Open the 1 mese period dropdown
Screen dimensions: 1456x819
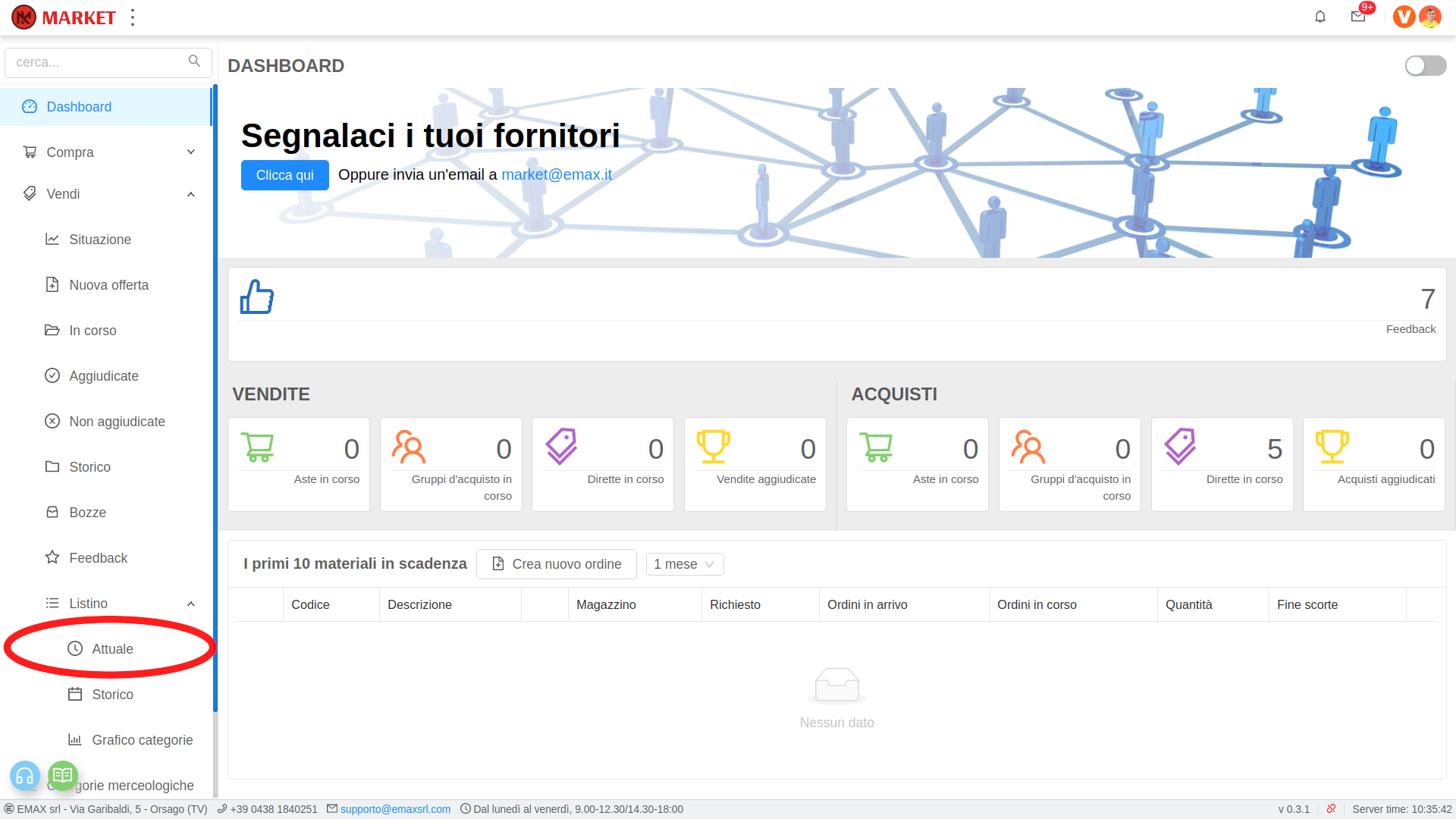(x=684, y=564)
